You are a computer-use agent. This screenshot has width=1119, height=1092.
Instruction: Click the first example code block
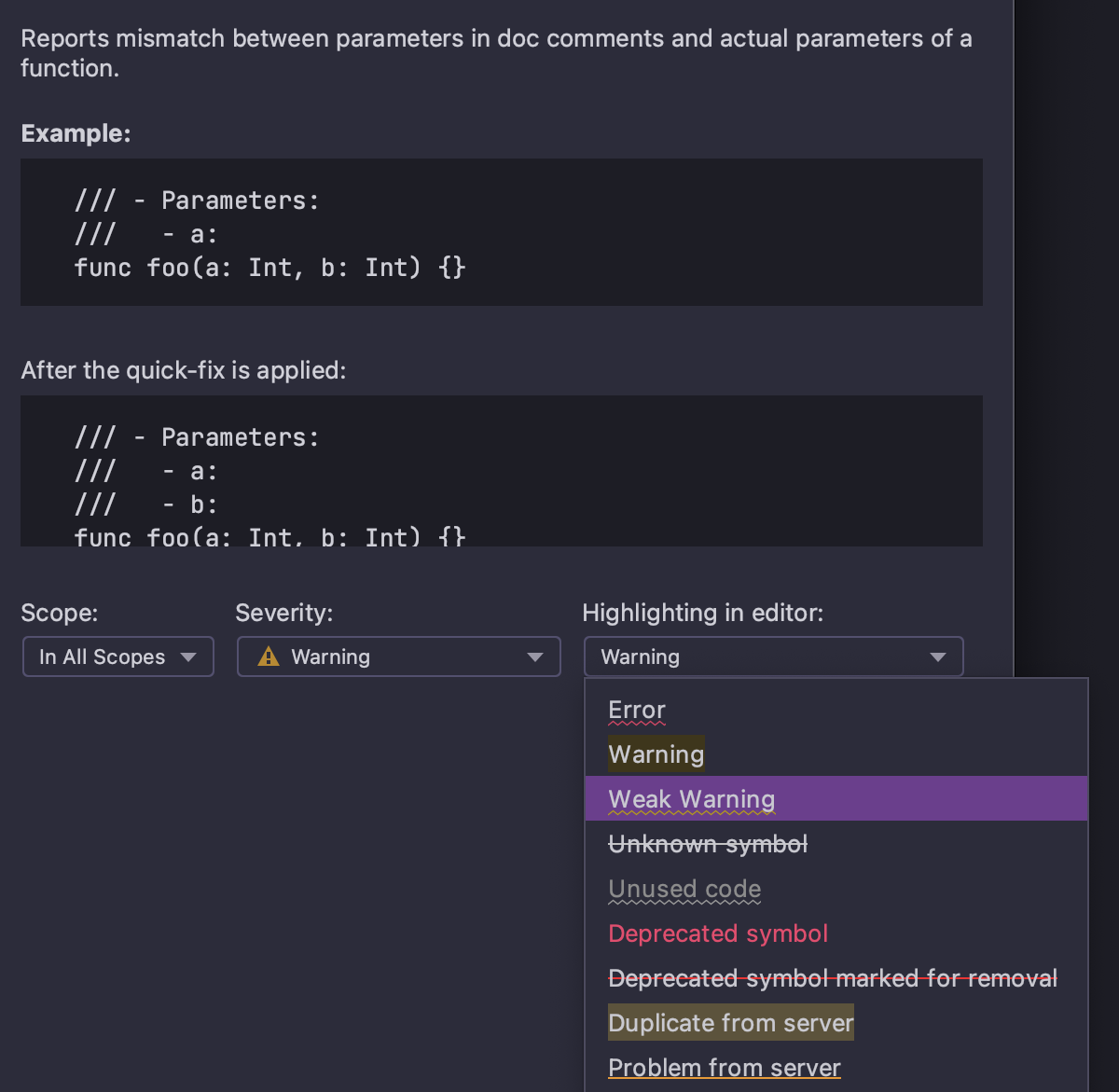[x=501, y=232]
